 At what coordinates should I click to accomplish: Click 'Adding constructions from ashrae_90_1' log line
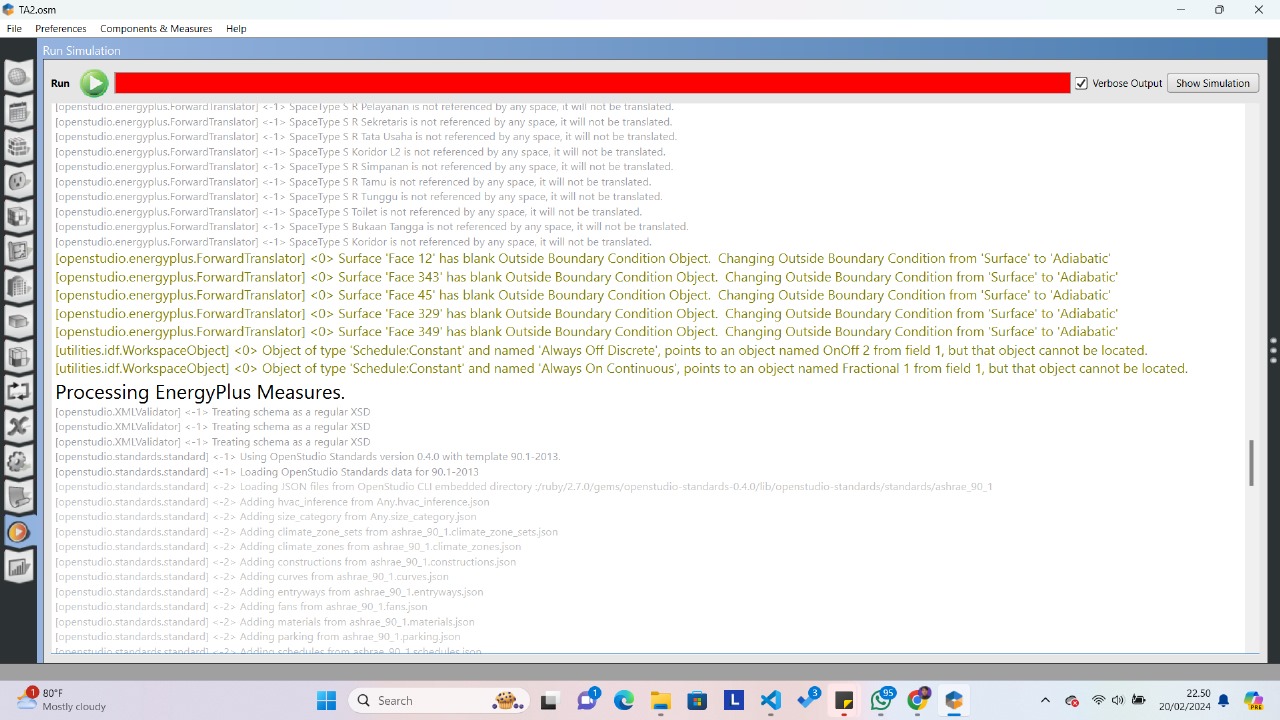point(286,562)
